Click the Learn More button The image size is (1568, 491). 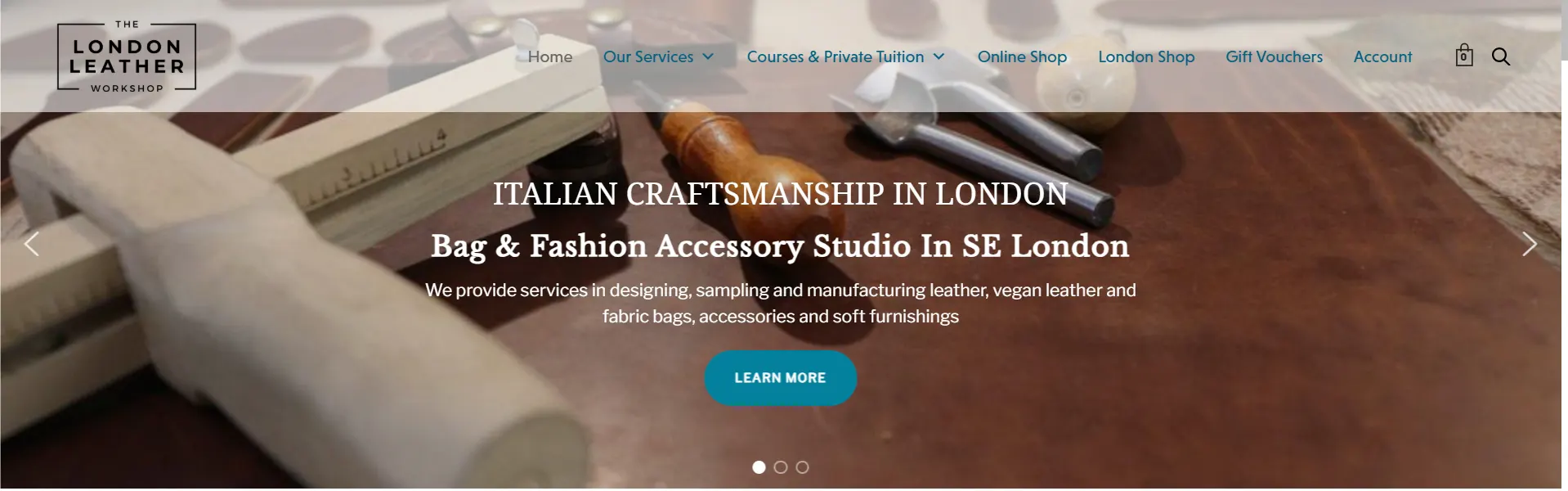point(781,378)
